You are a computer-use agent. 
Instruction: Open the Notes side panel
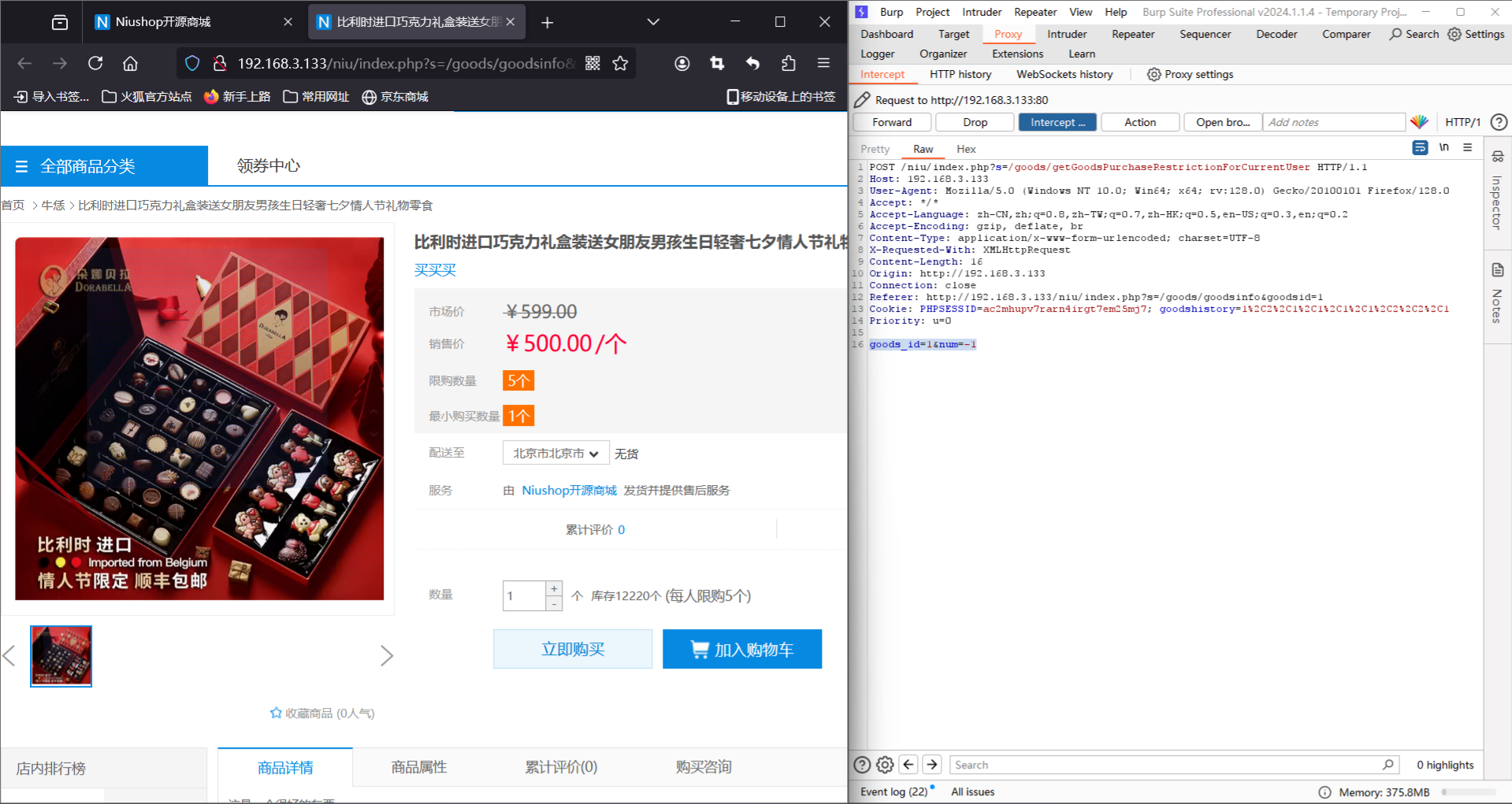click(x=1497, y=295)
